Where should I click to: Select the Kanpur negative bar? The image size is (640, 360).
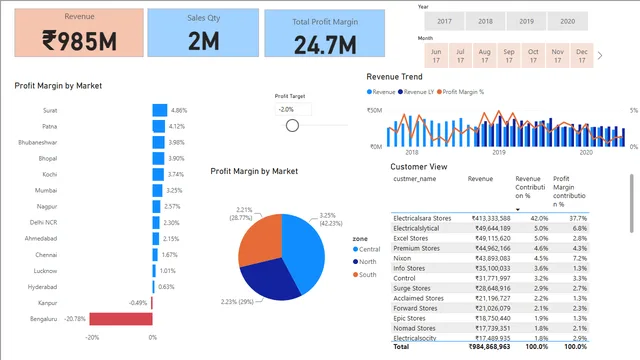[152, 303]
